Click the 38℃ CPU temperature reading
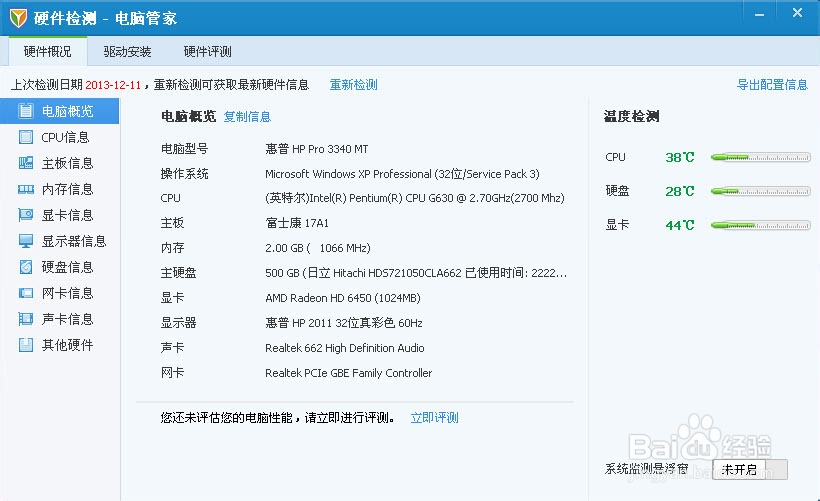Image resolution: width=820 pixels, height=501 pixels. point(680,157)
